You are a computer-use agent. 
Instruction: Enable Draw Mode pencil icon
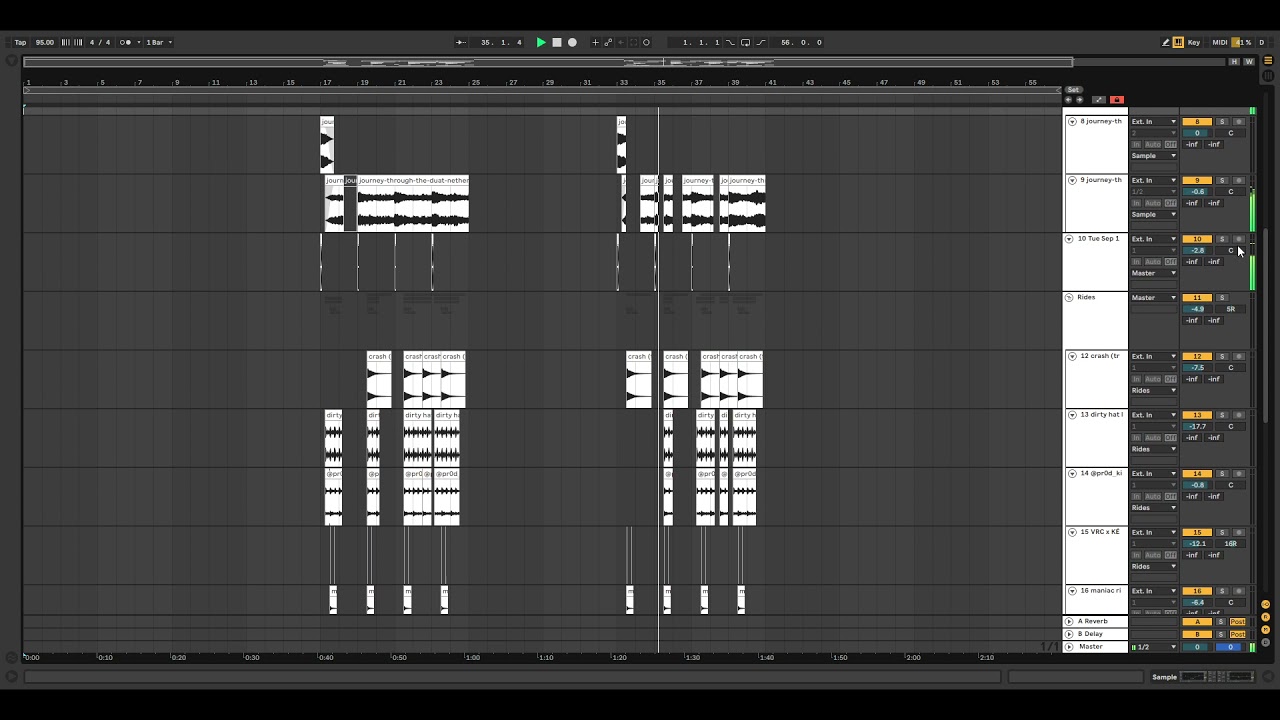(1166, 42)
